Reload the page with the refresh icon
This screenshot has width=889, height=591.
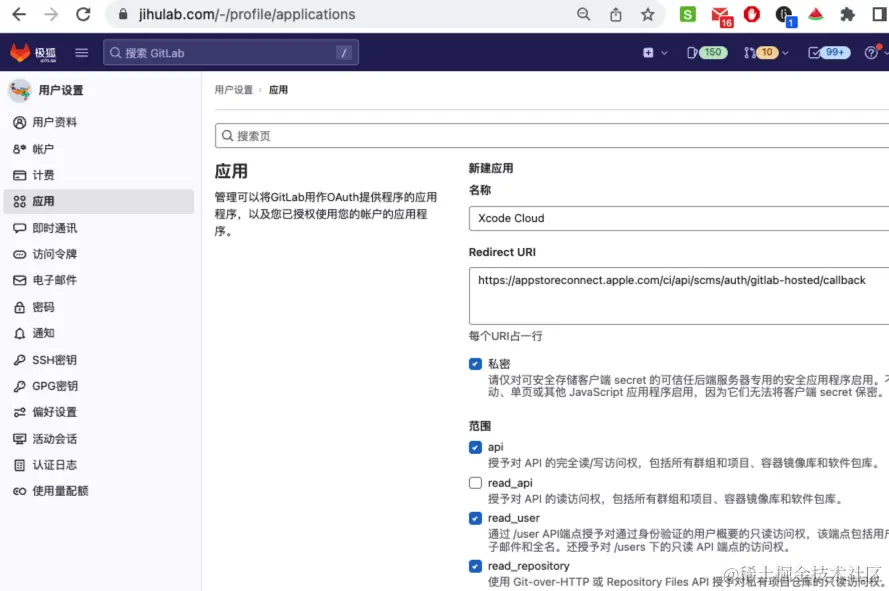point(83,14)
